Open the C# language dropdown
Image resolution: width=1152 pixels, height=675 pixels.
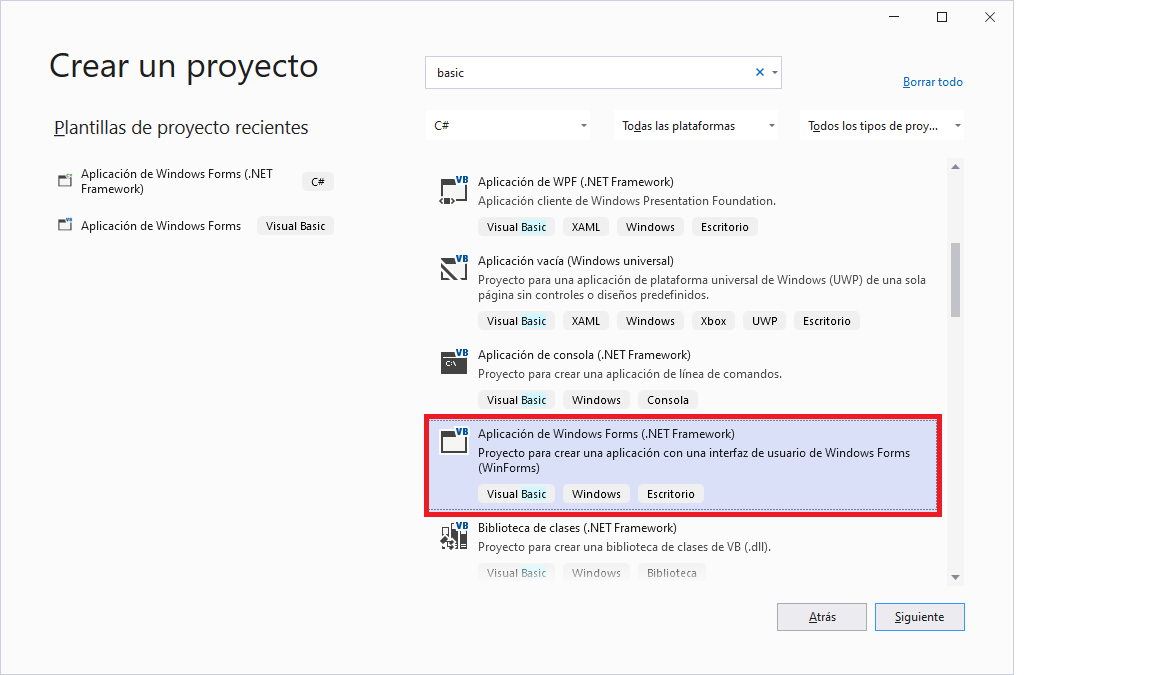click(507, 124)
